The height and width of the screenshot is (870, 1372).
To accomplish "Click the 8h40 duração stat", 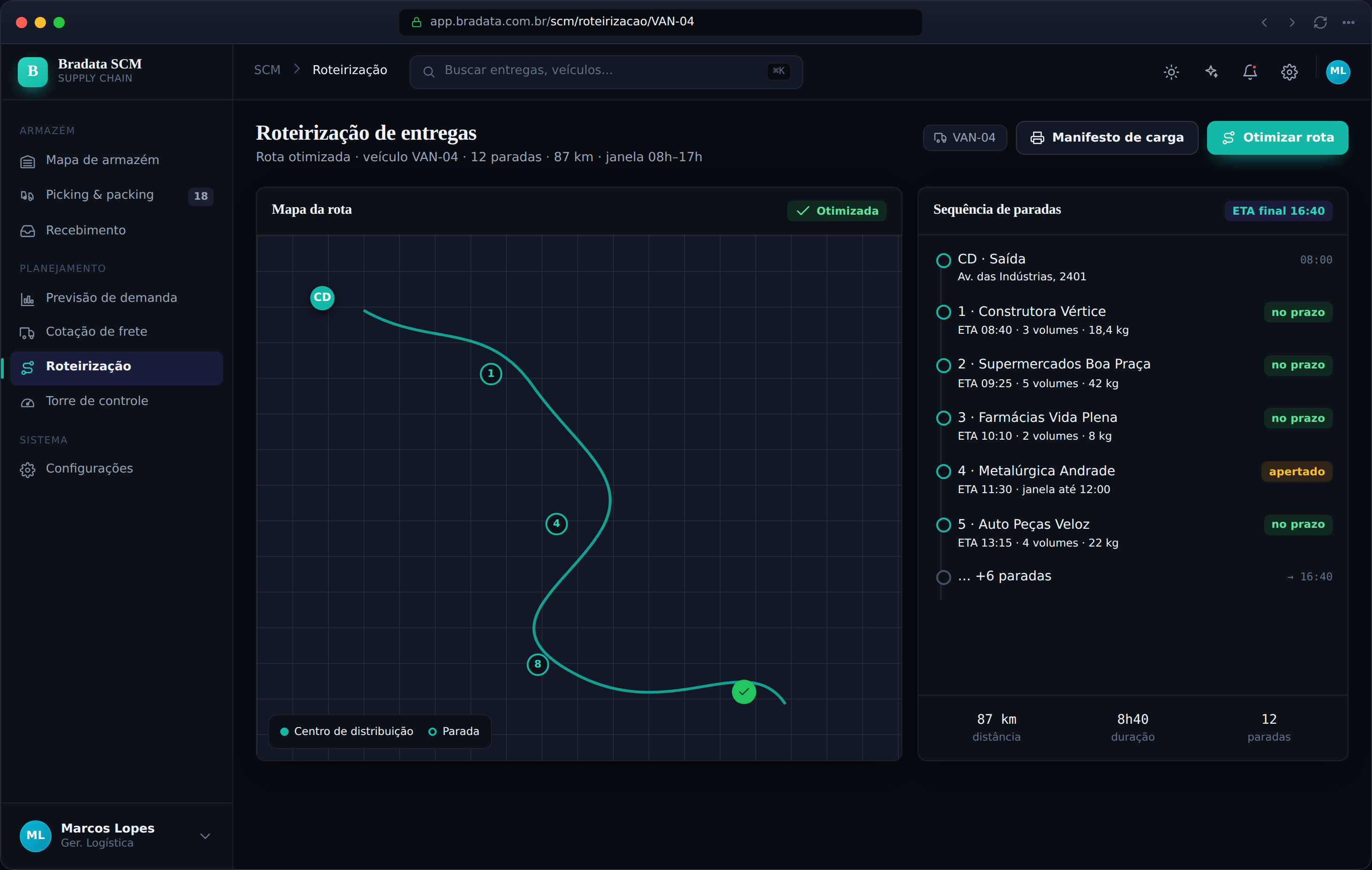I will click(1132, 727).
